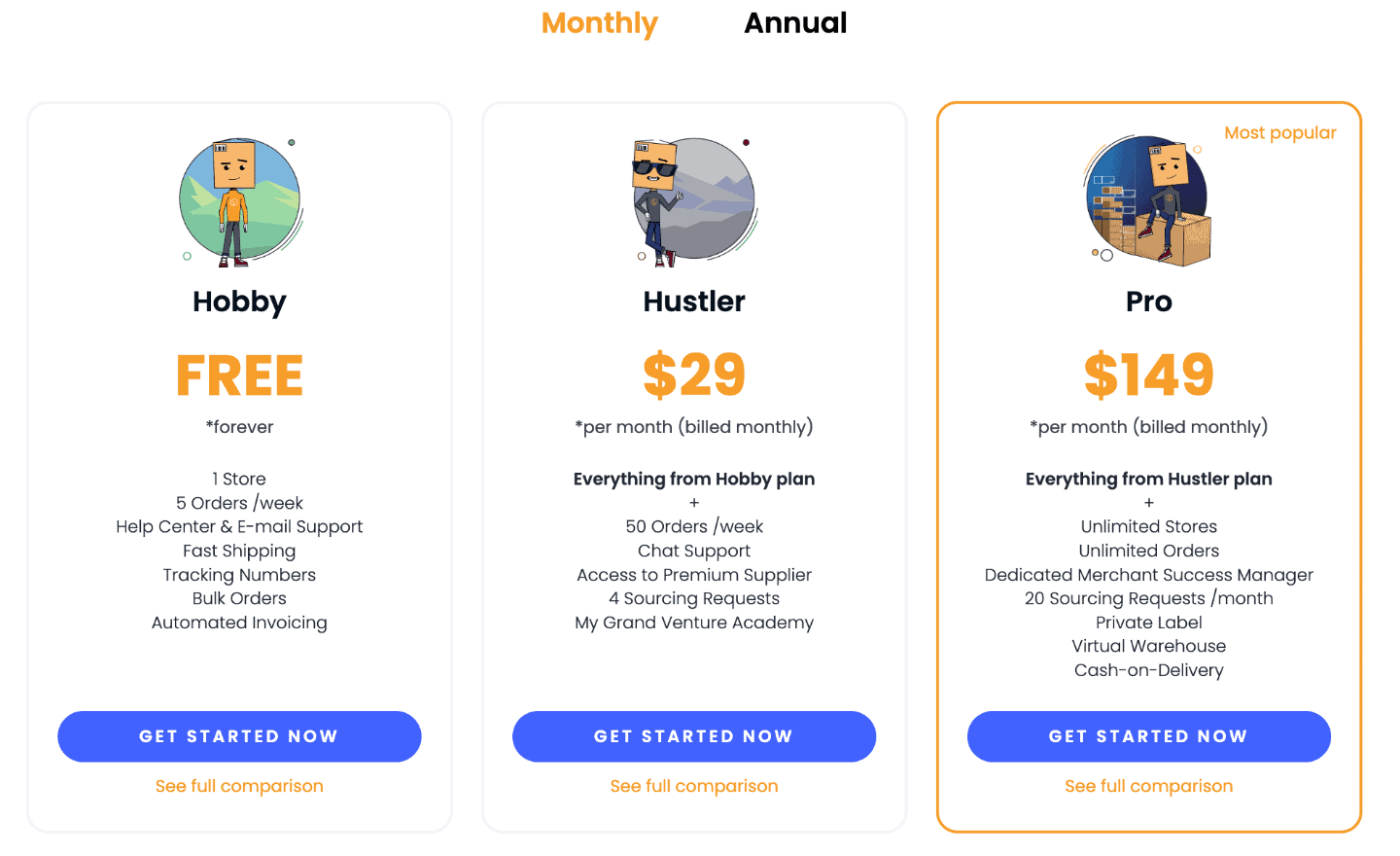The image size is (1400, 856).
Task: Click Get Started Now for Pro plan
Action: click(x=1148, y=736)
